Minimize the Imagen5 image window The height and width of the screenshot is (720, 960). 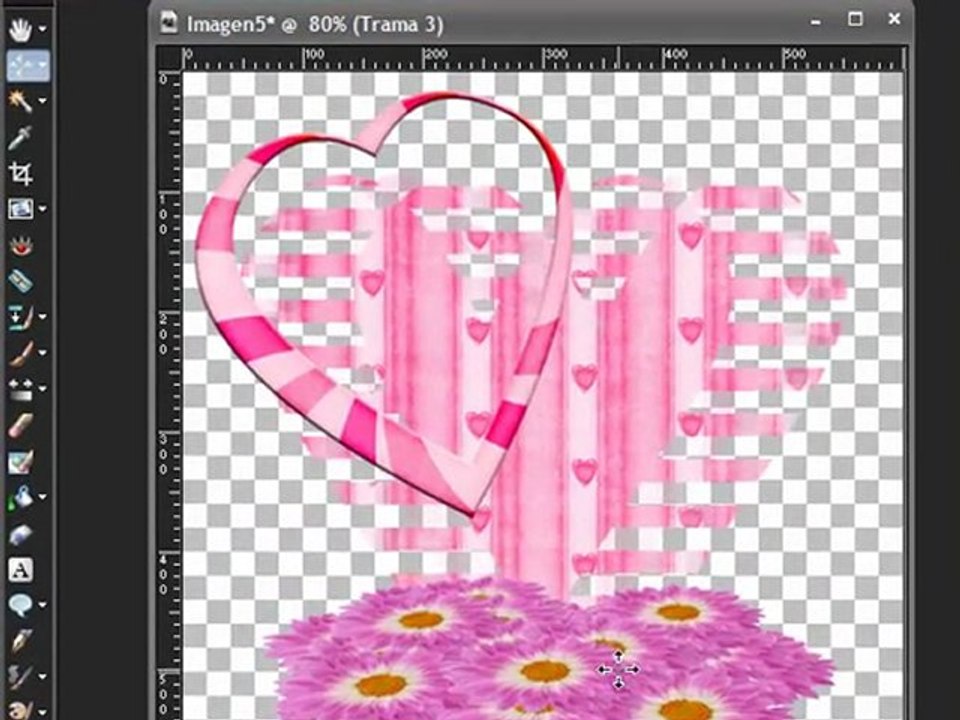816,22
